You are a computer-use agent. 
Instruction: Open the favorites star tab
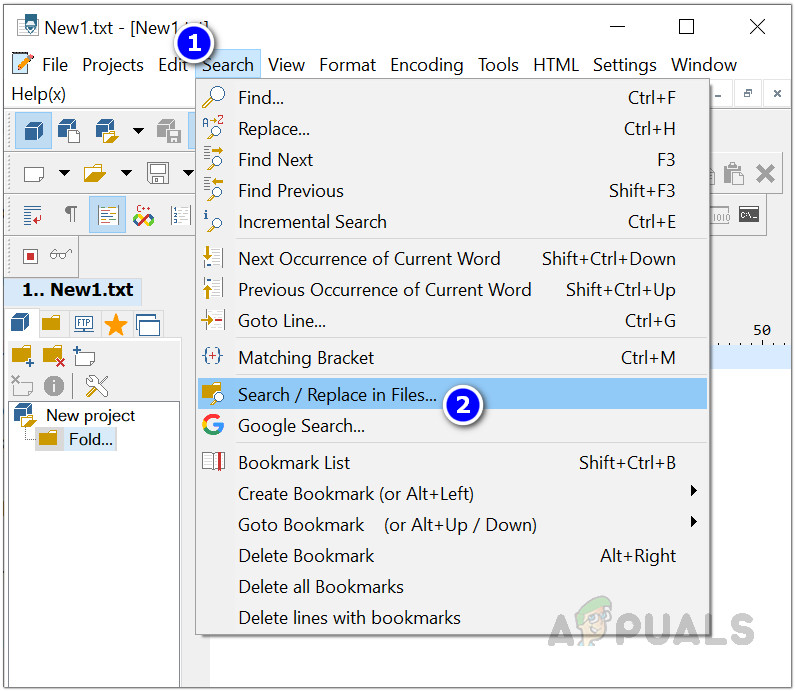[x=116, y=324]
